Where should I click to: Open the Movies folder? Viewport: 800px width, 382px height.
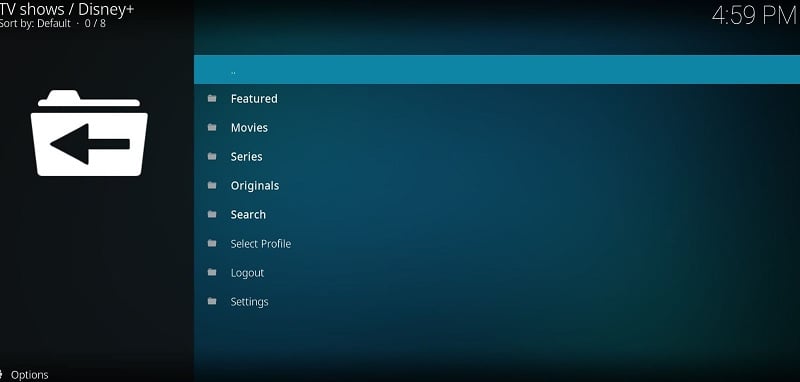click(x=497, y=128)
